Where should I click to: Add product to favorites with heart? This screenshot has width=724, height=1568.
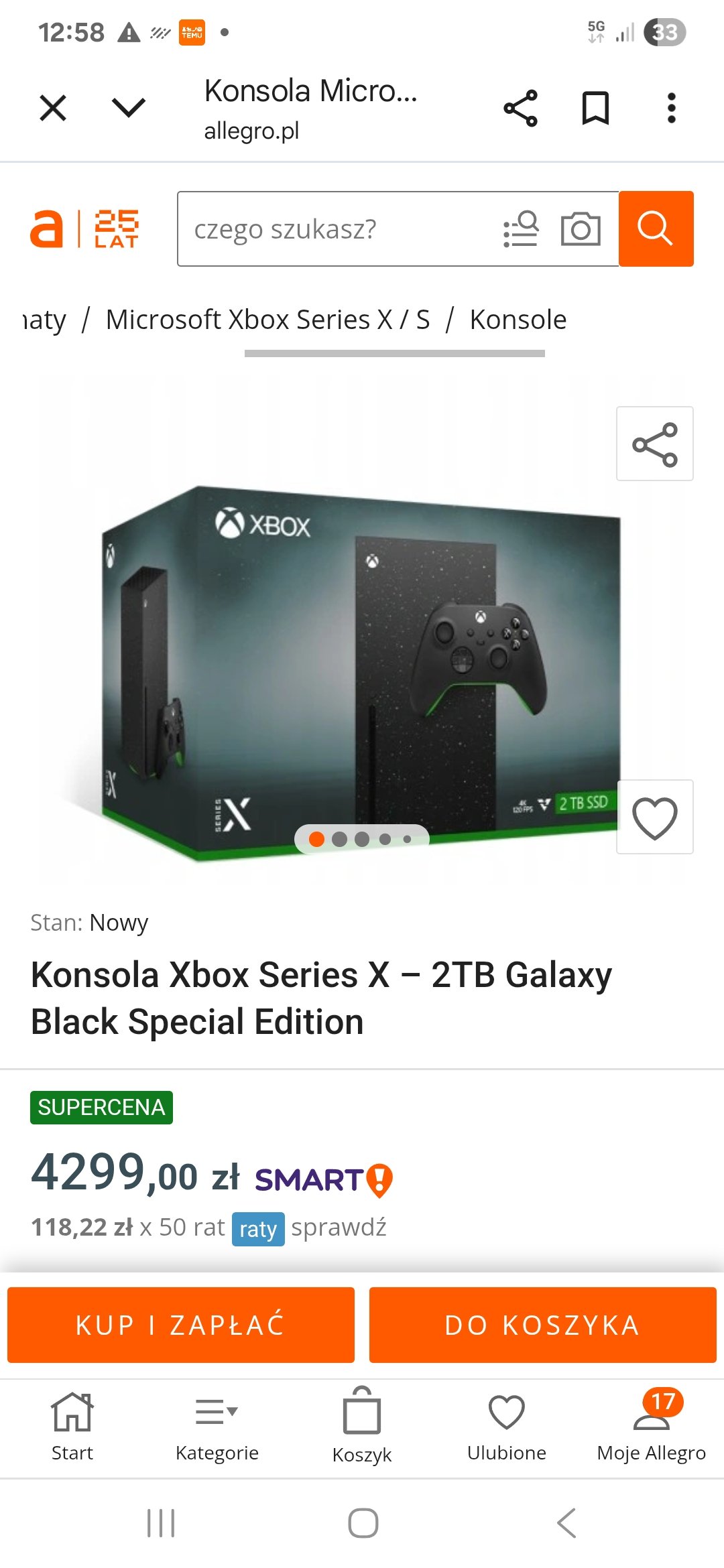tap(654, 817)
